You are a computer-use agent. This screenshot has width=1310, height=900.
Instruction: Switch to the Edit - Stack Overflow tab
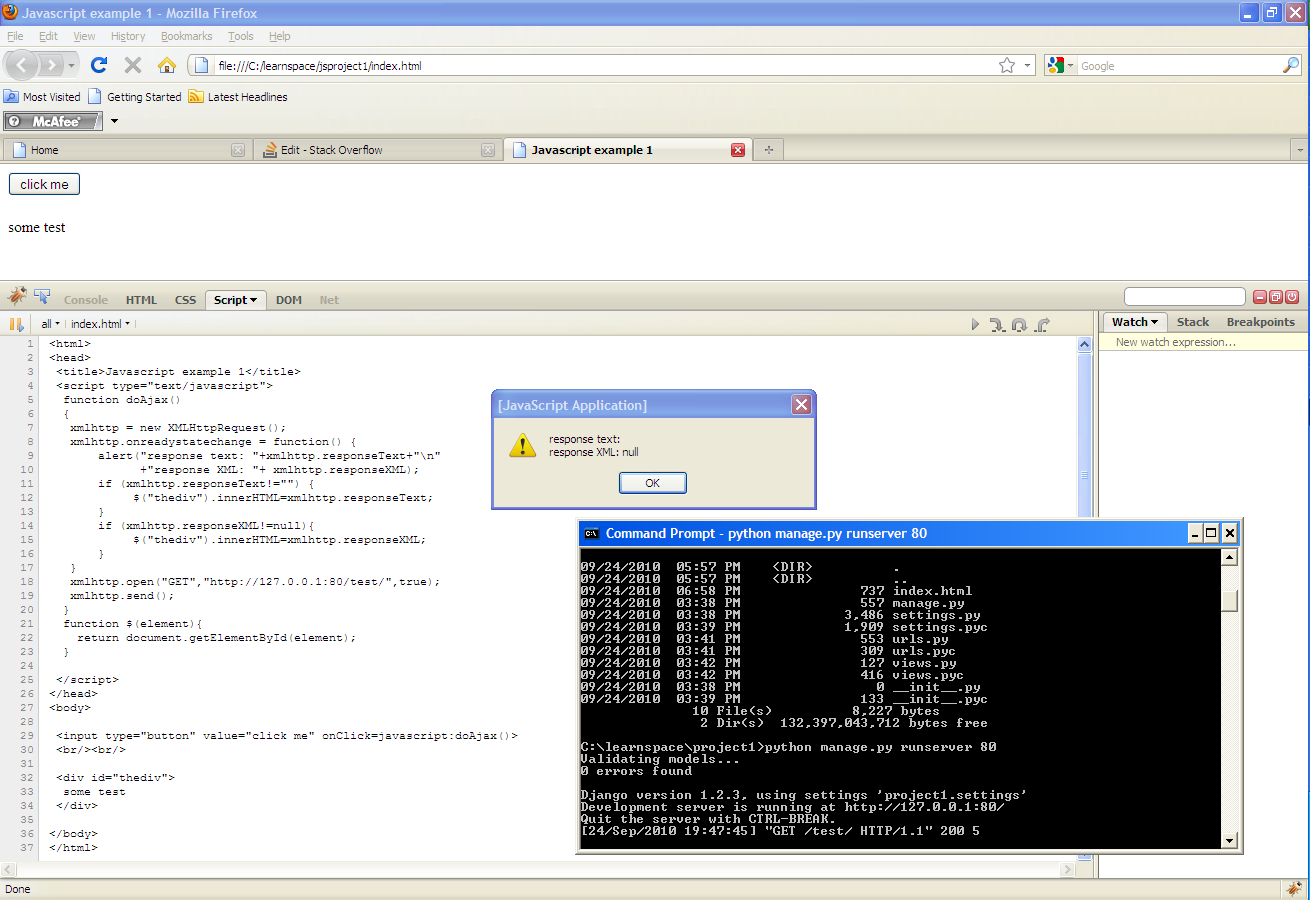coord(377,150)
